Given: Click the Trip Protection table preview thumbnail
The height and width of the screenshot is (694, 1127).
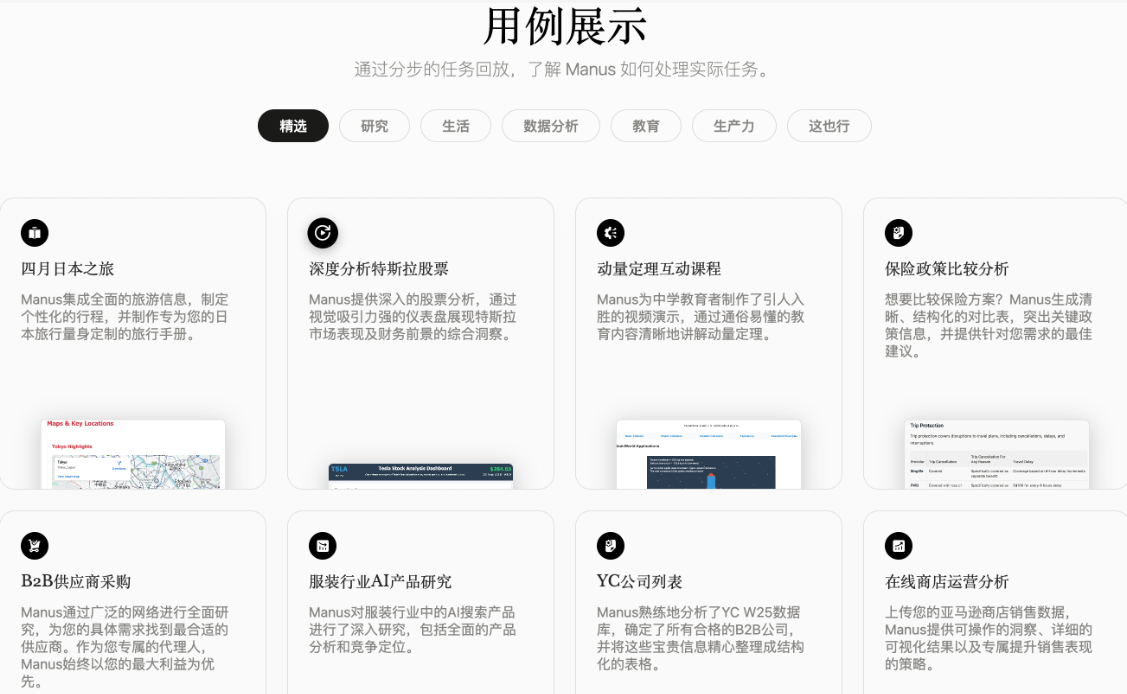Looking at the screenshot, I should click(997, 454).
